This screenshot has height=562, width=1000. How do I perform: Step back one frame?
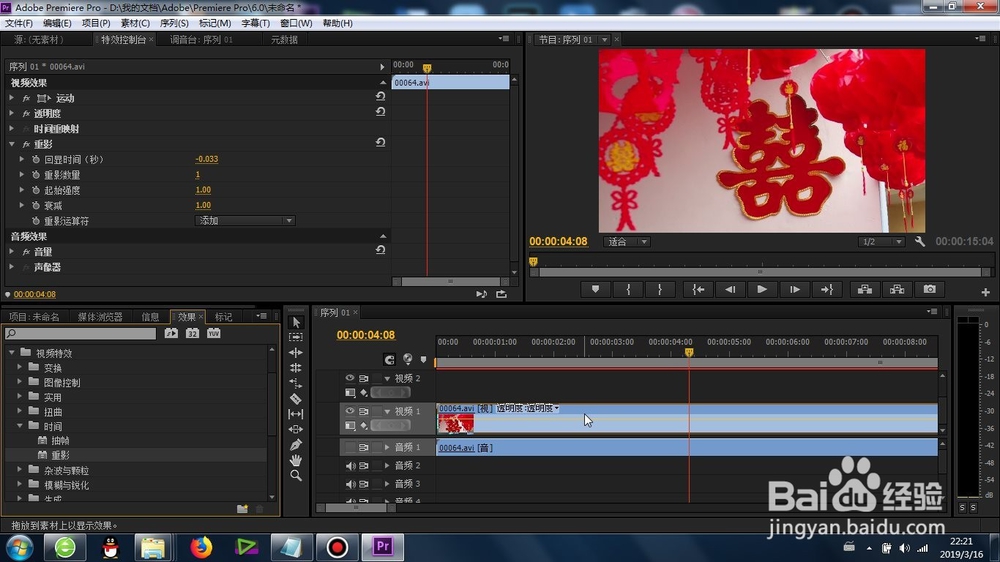(x=730, y=290)
